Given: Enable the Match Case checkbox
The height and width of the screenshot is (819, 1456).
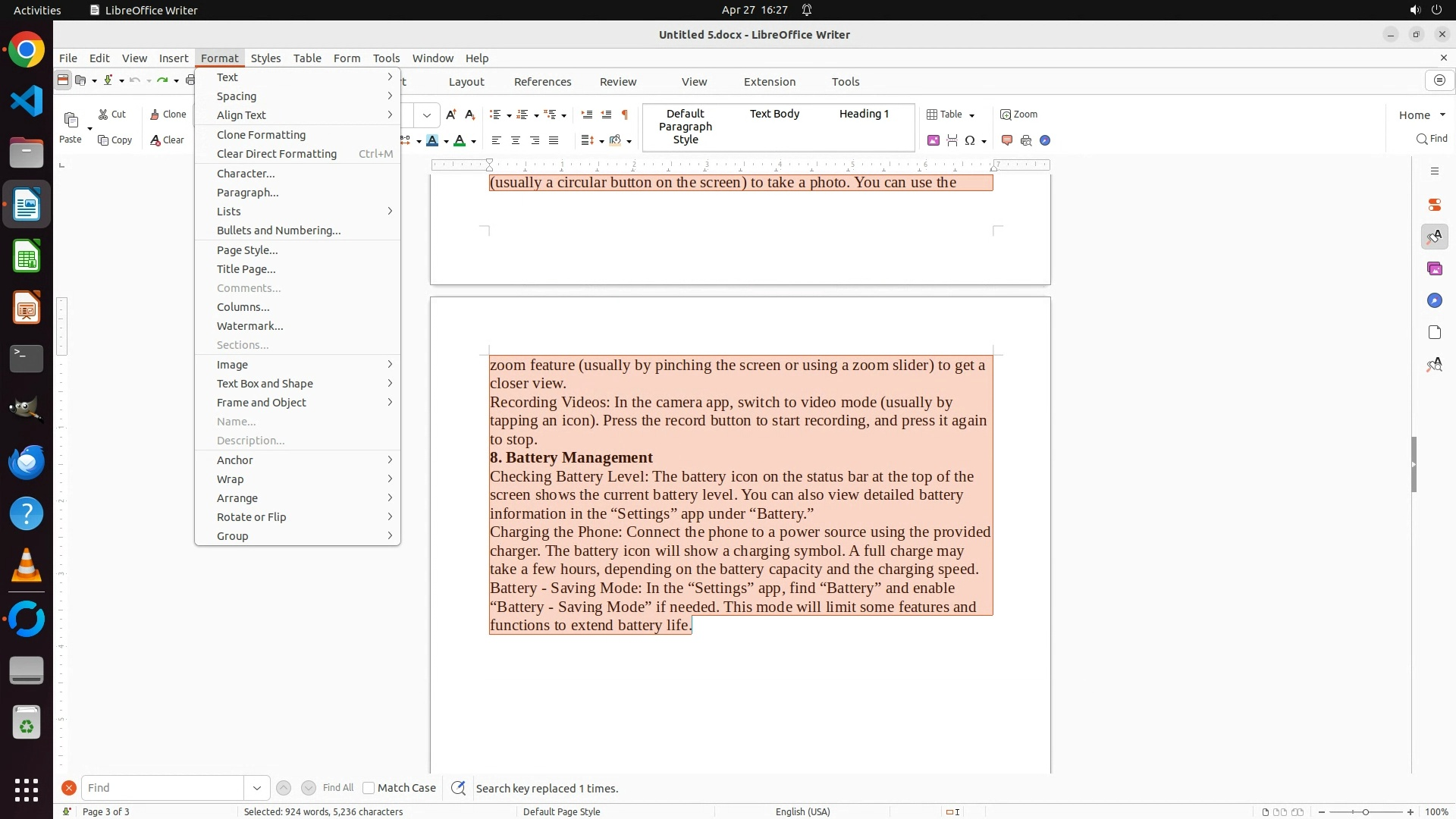Looking at the screenshot, I should point(369,788).
